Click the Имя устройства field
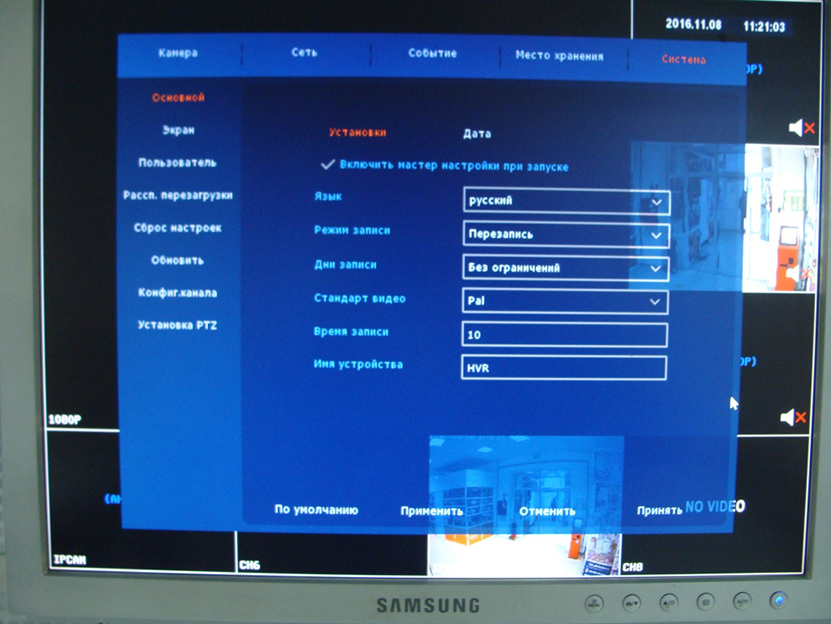The image size is (831, 624). pos(564,368)
